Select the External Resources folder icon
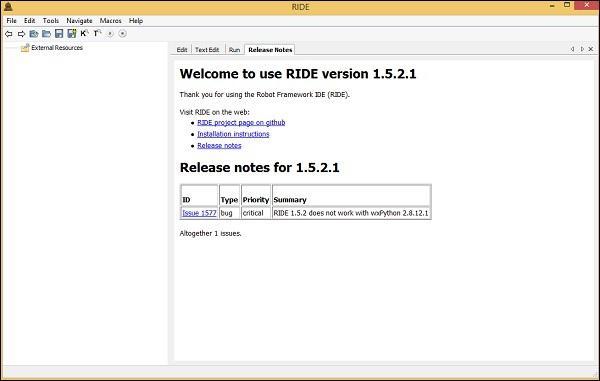The height and width of the screenshot is (381, 600). click(x=25, y=48)
